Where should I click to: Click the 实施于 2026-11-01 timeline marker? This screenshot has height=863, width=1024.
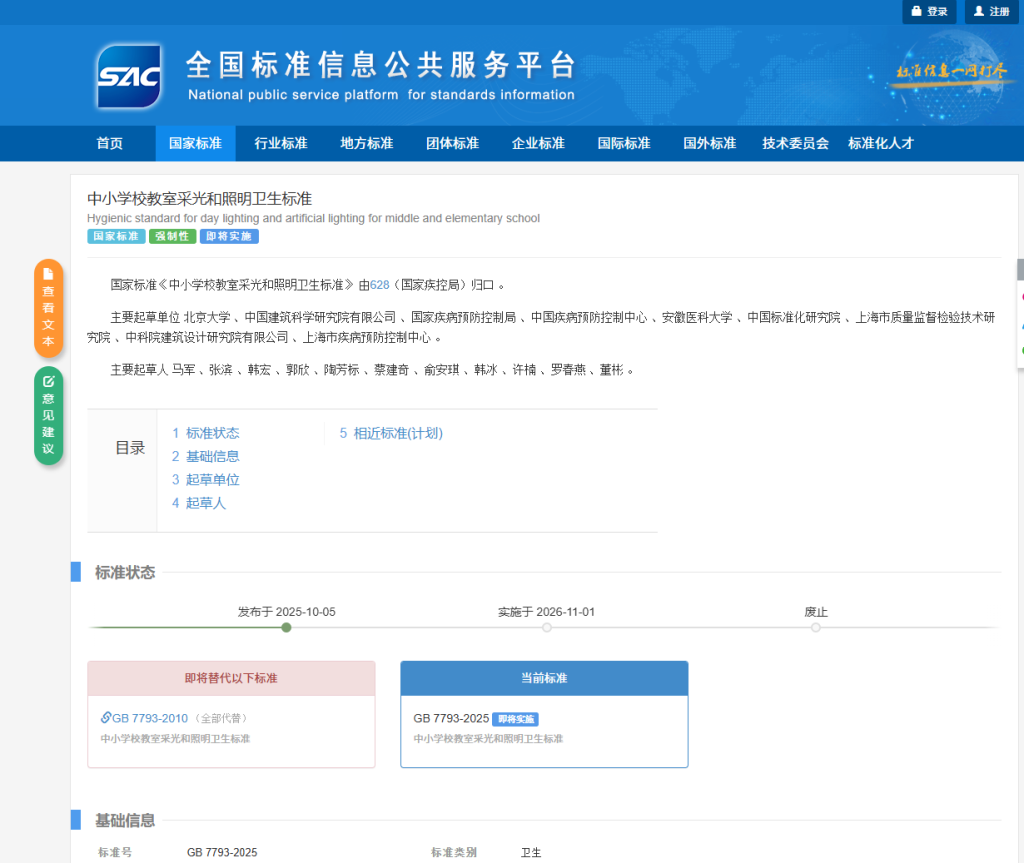[547, 627]
